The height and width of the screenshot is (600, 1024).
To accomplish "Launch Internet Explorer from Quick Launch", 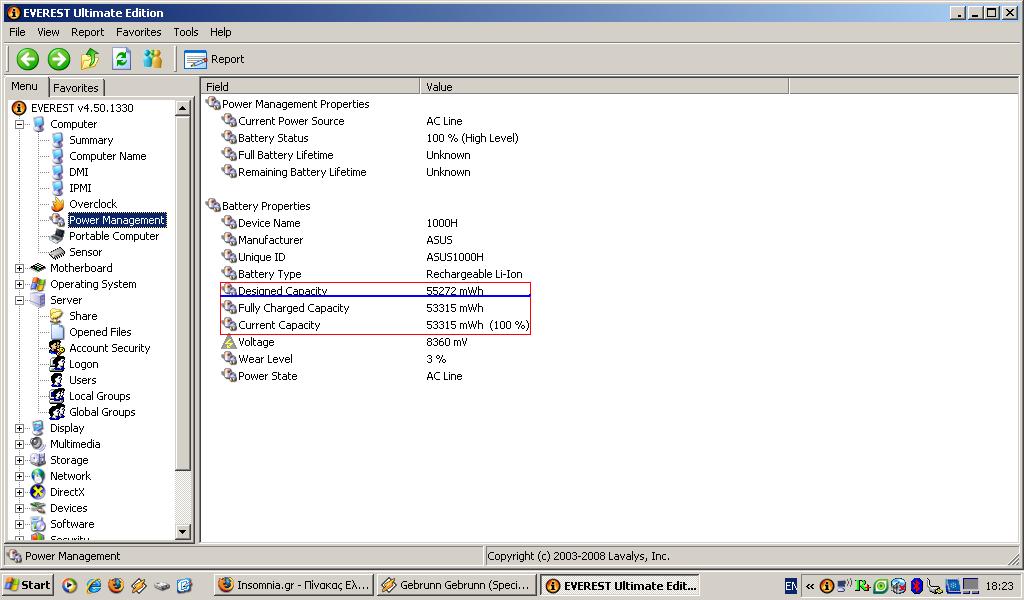I will click(93, 585).
